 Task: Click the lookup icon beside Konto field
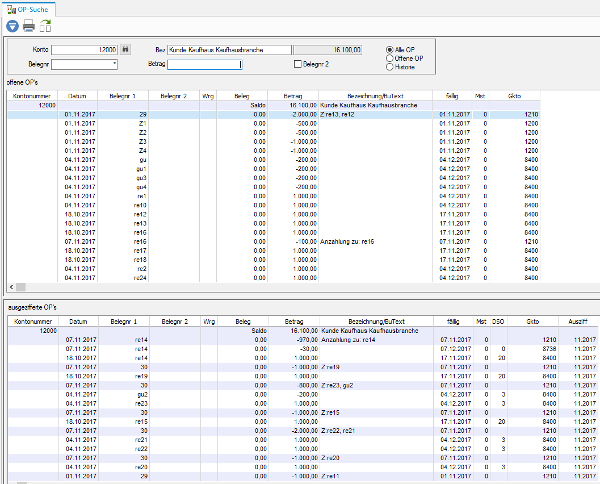coord(126,49)
